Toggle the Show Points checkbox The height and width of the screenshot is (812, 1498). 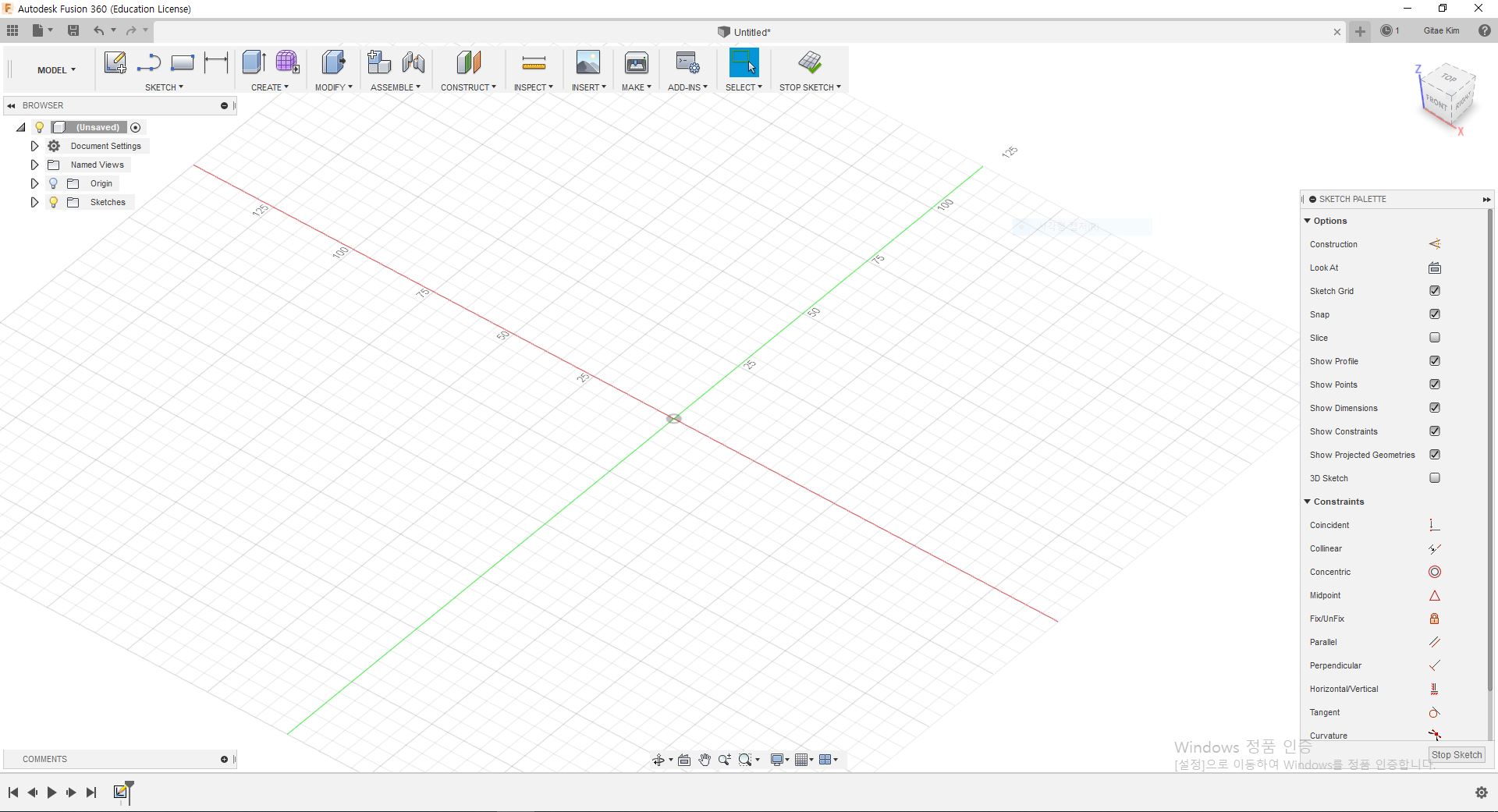point(1434,385)
